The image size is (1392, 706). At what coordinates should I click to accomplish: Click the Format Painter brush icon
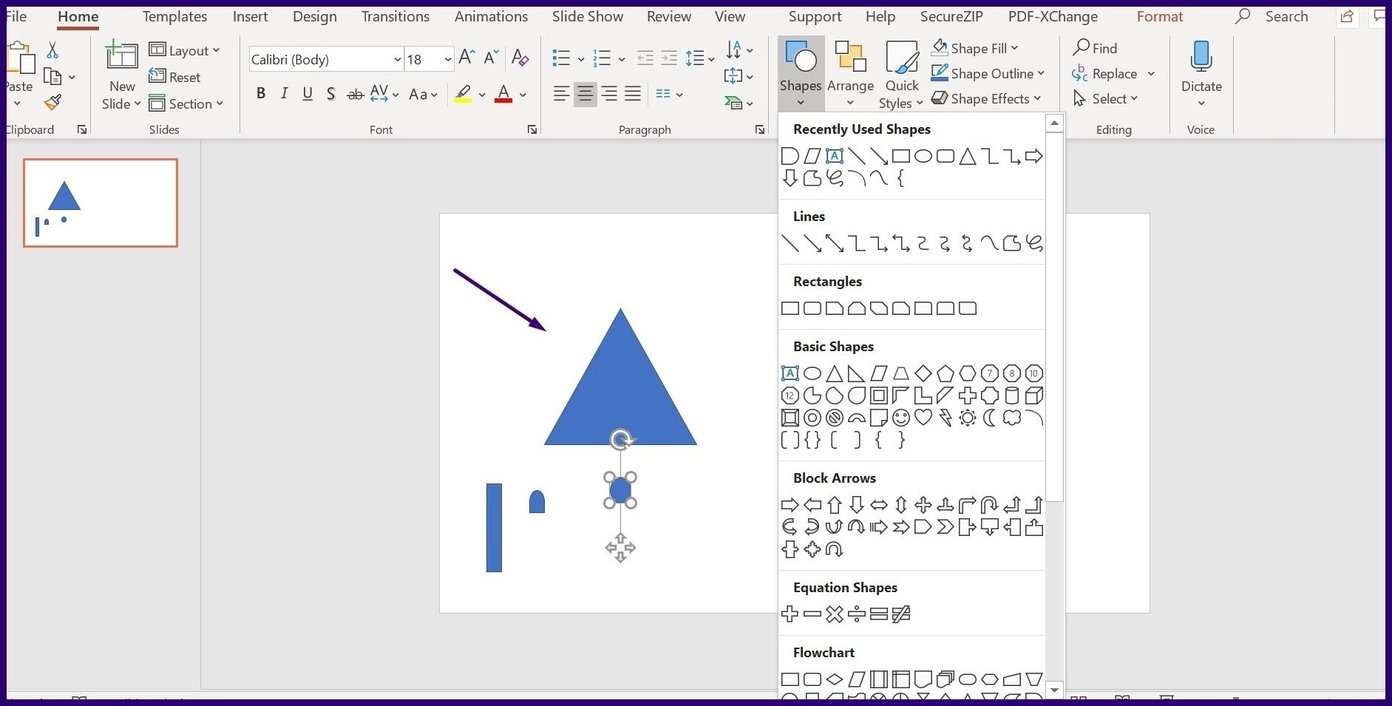[x=53, y=101]
